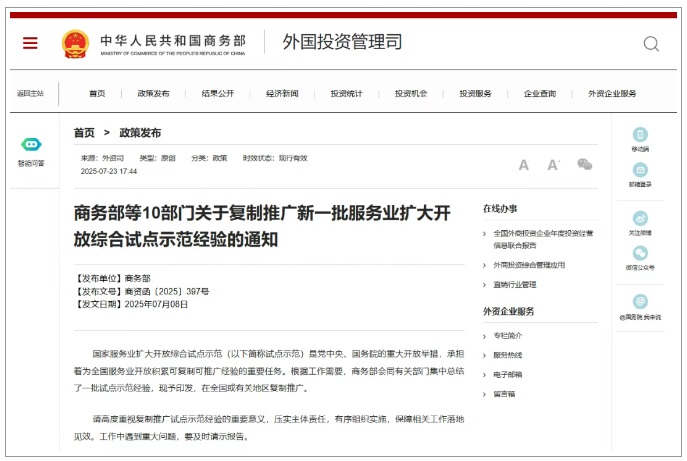Click the search magnifier icon

tap(651, 44)
